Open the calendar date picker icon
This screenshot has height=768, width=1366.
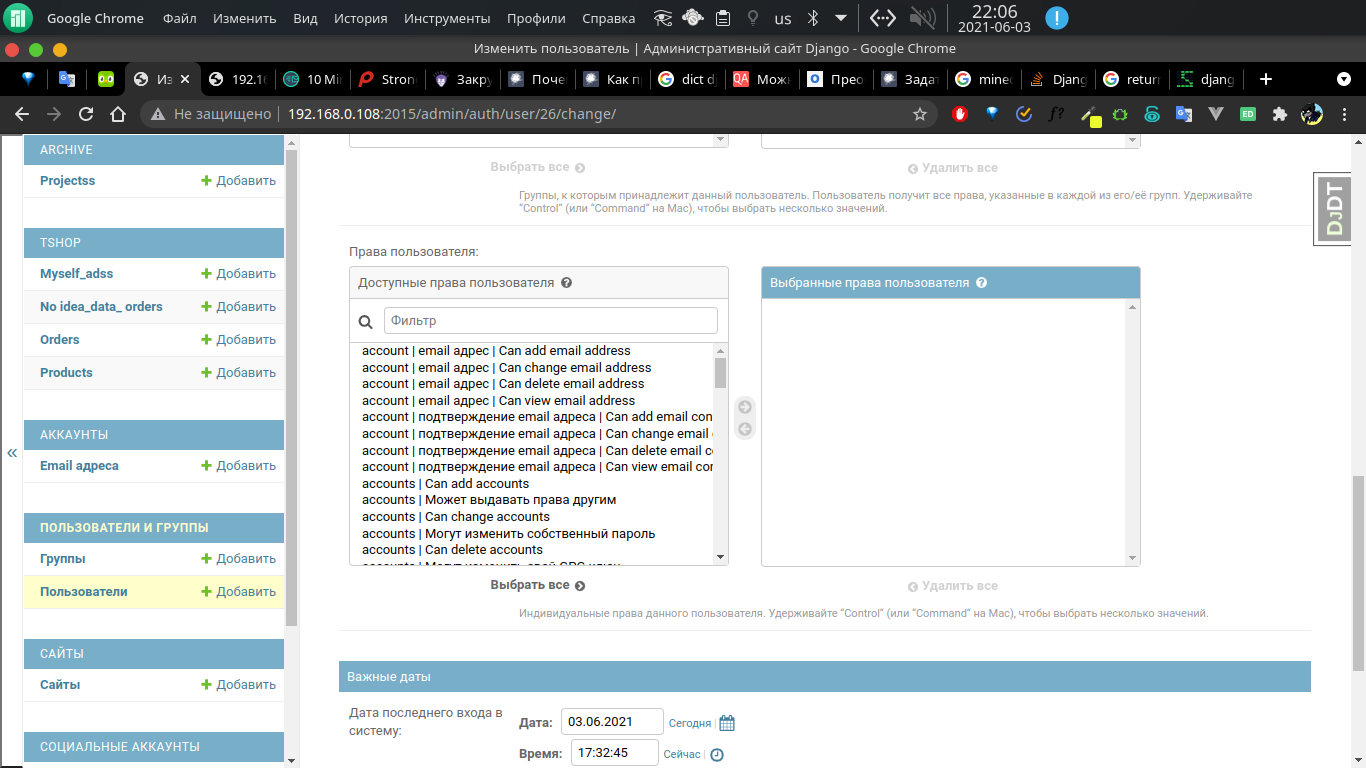point(727,723)
